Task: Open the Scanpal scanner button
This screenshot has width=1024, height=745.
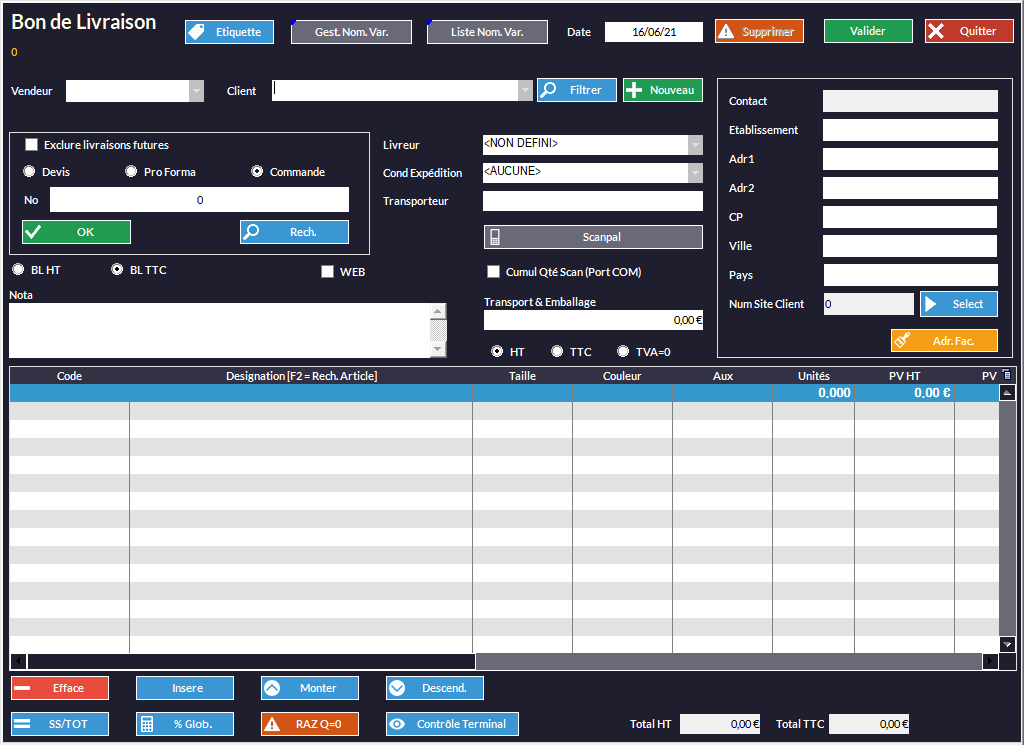Action: point(593,237)
